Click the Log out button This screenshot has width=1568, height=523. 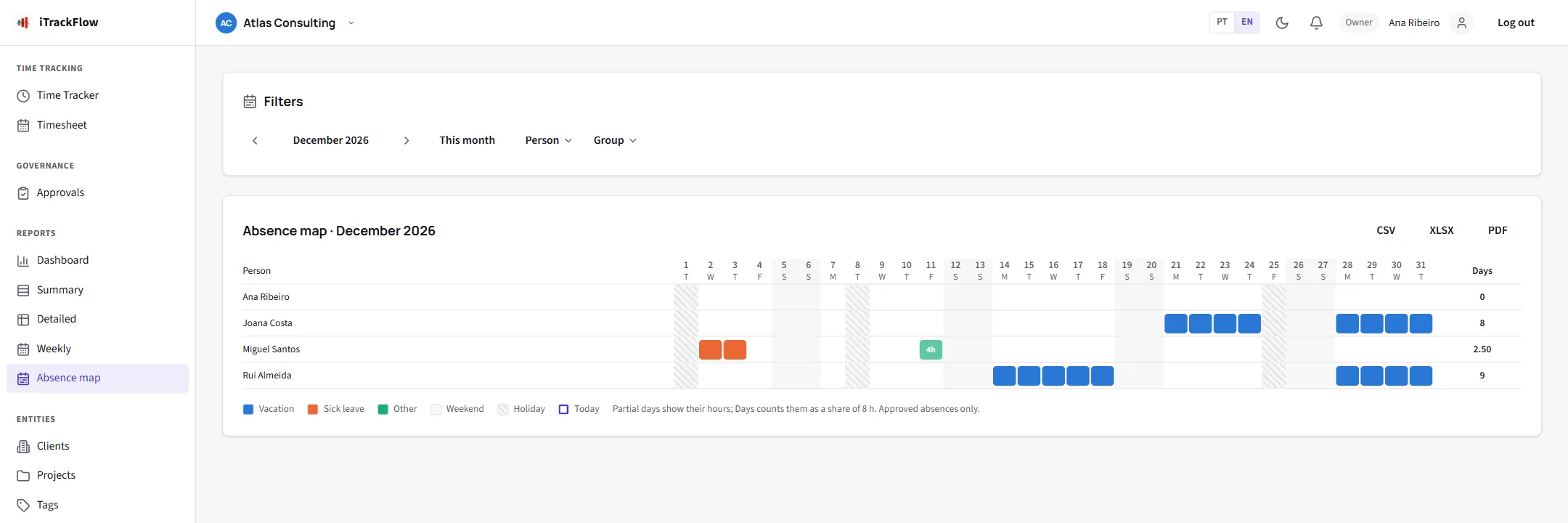(x=1516, y=23)
